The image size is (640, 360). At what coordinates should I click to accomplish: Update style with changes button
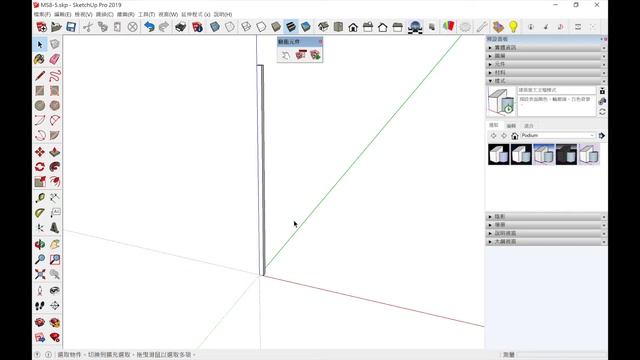point(602,111)
